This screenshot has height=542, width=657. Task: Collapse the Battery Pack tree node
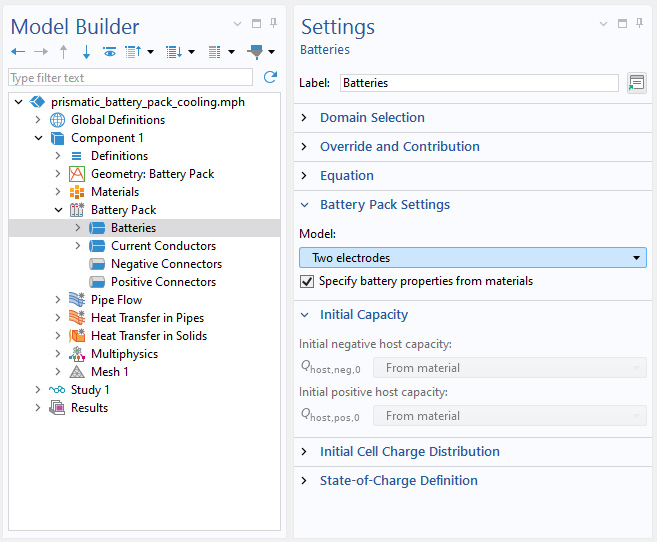click(58, 210)
